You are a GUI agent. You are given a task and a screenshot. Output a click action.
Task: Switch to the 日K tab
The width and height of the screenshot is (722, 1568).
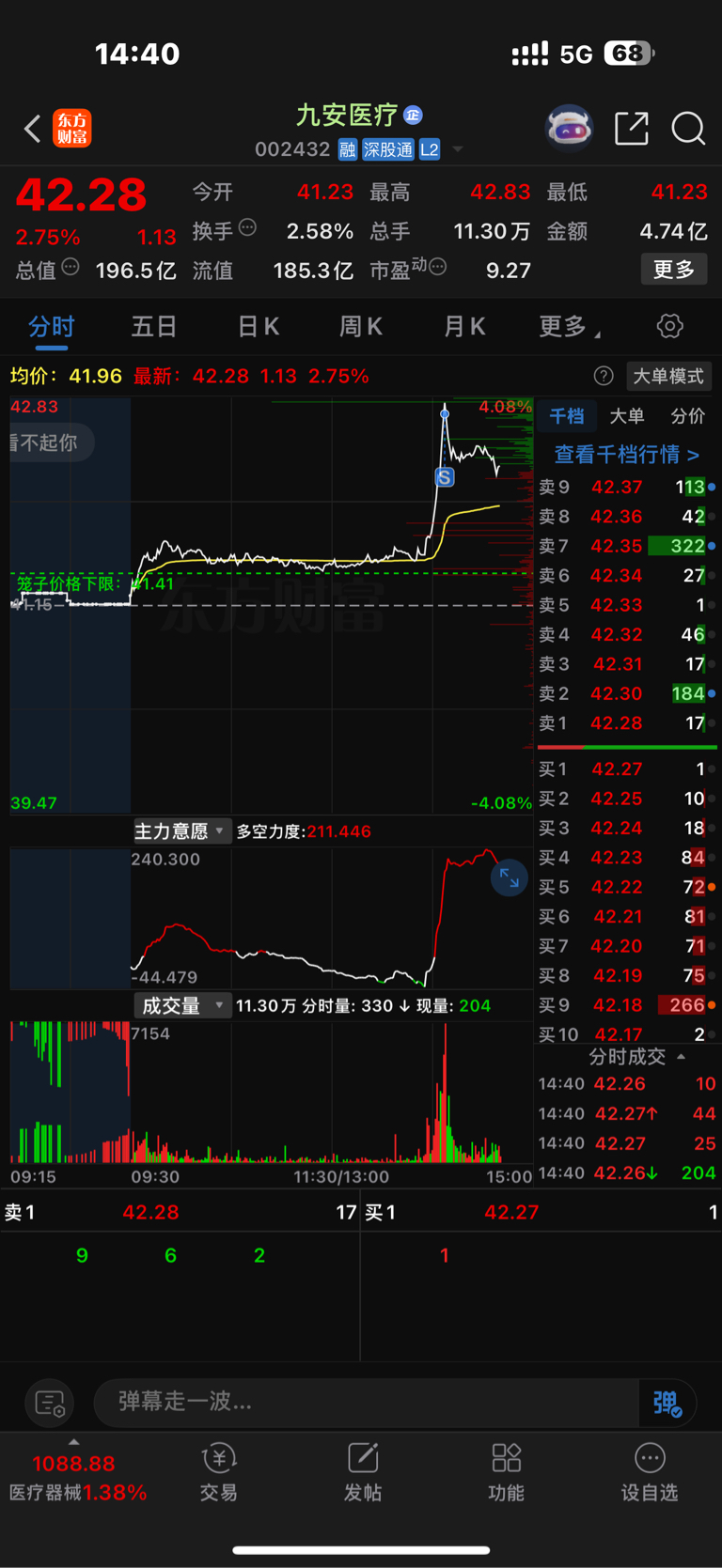point(258,326)
